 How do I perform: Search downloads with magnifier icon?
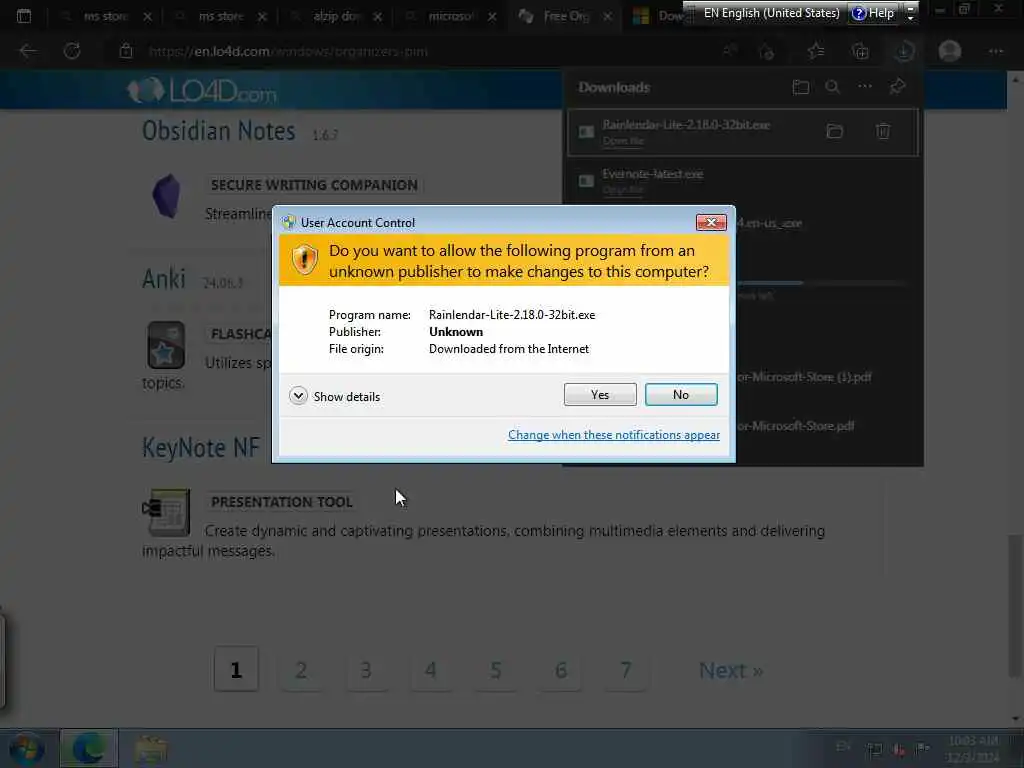[x=832, y=87]
